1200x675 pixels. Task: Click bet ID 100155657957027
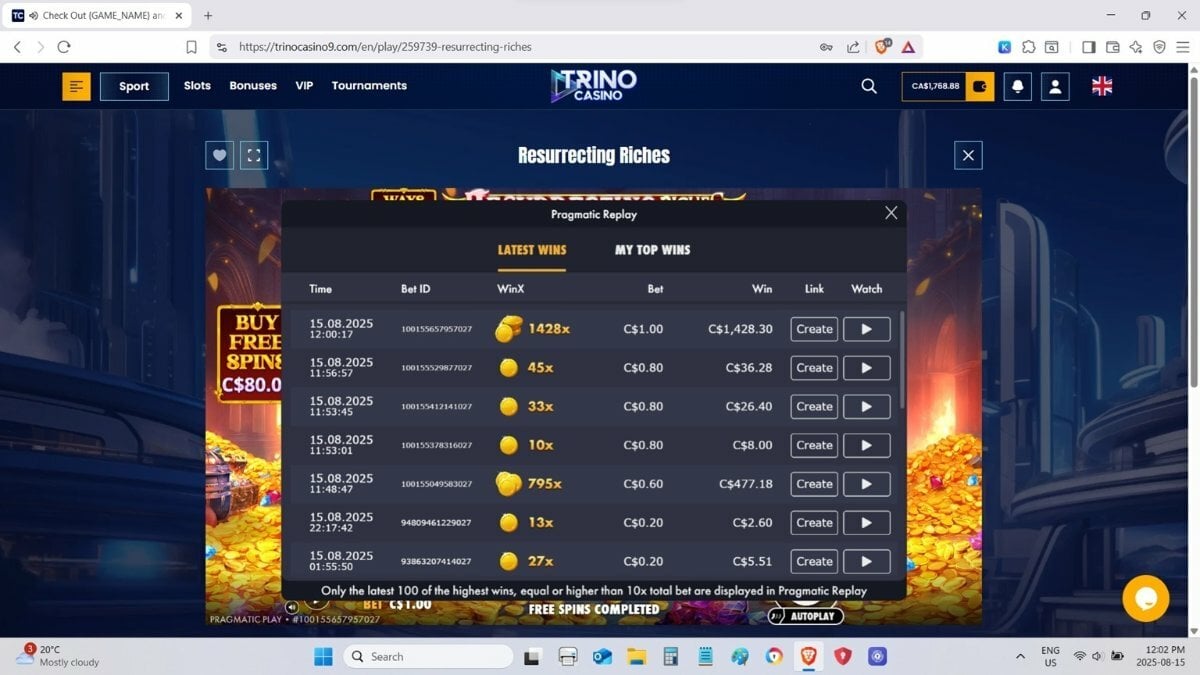436,329
